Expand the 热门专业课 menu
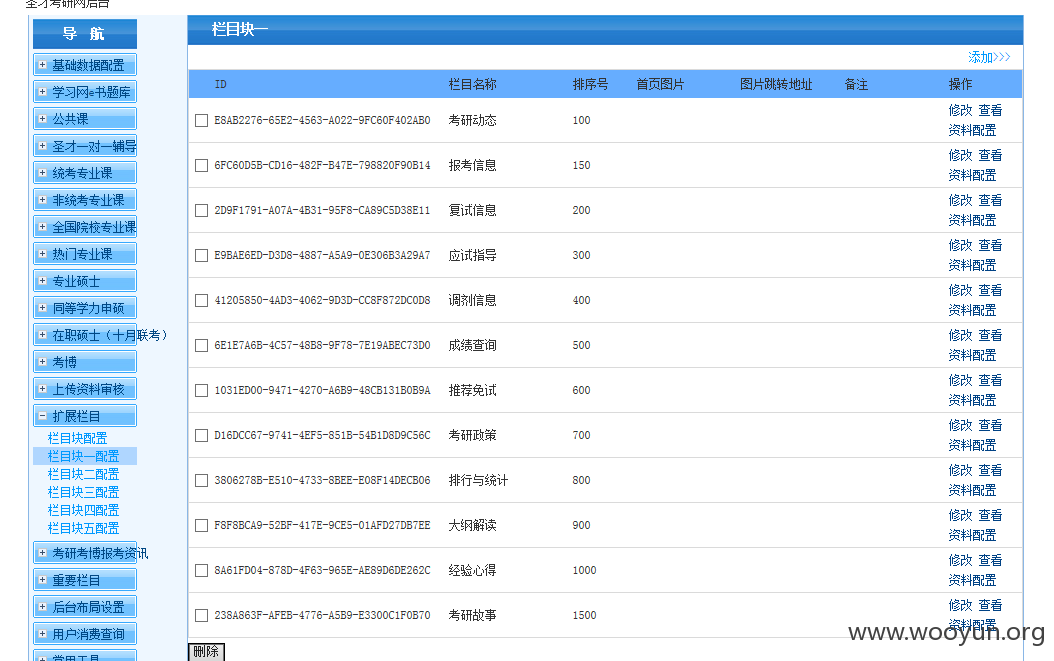Screen dimensions: 1054x661 (x=85, y=254)
